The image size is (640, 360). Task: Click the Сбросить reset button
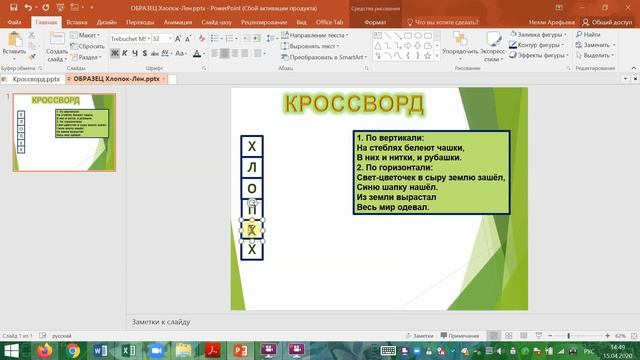[x=87, y=46]
